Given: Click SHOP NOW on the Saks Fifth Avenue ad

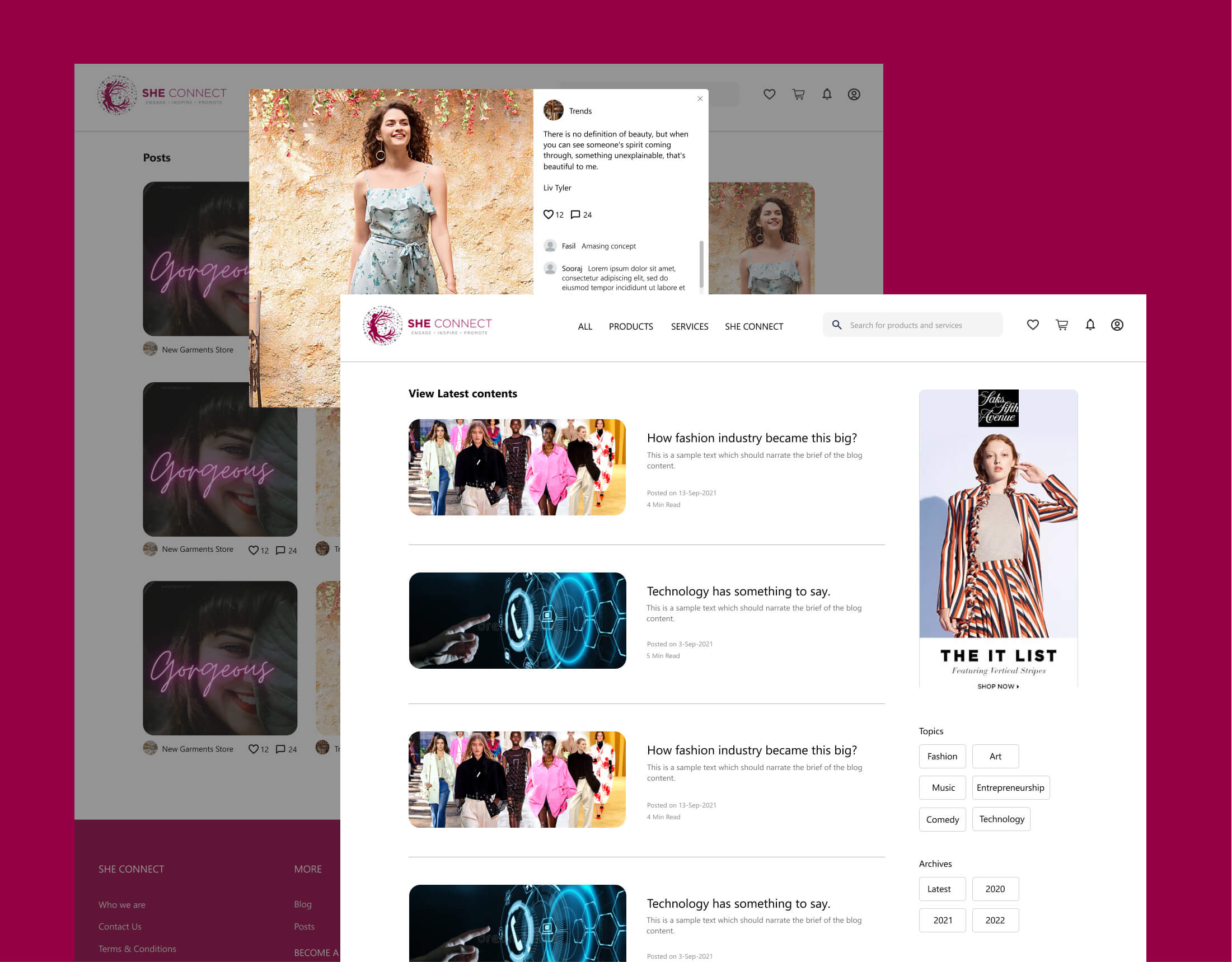Looking at the screenshot, I should pyautogui.click(x=997, y=686).
